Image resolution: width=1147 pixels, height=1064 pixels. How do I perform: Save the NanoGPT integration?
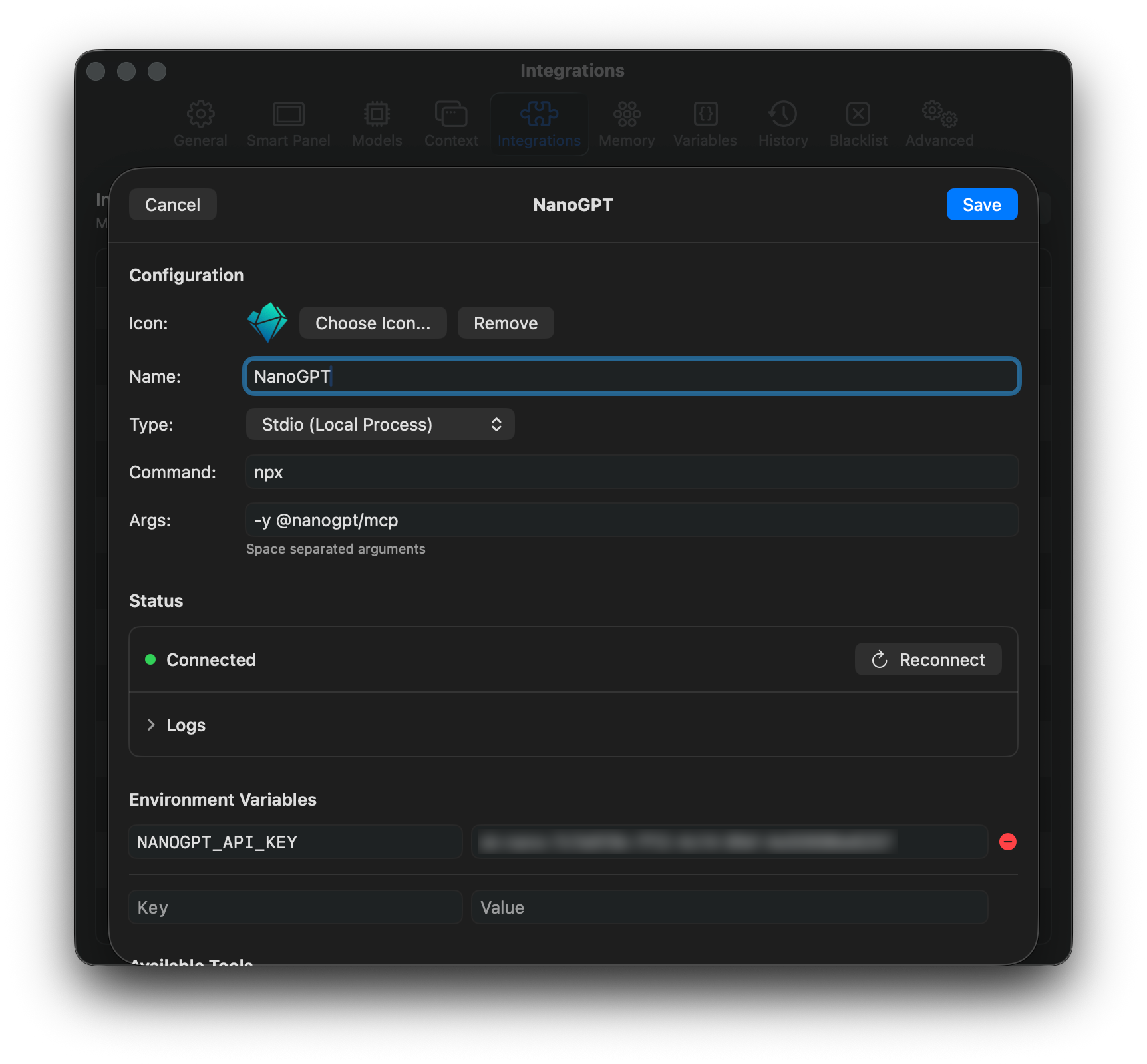[x=981, y=204]
